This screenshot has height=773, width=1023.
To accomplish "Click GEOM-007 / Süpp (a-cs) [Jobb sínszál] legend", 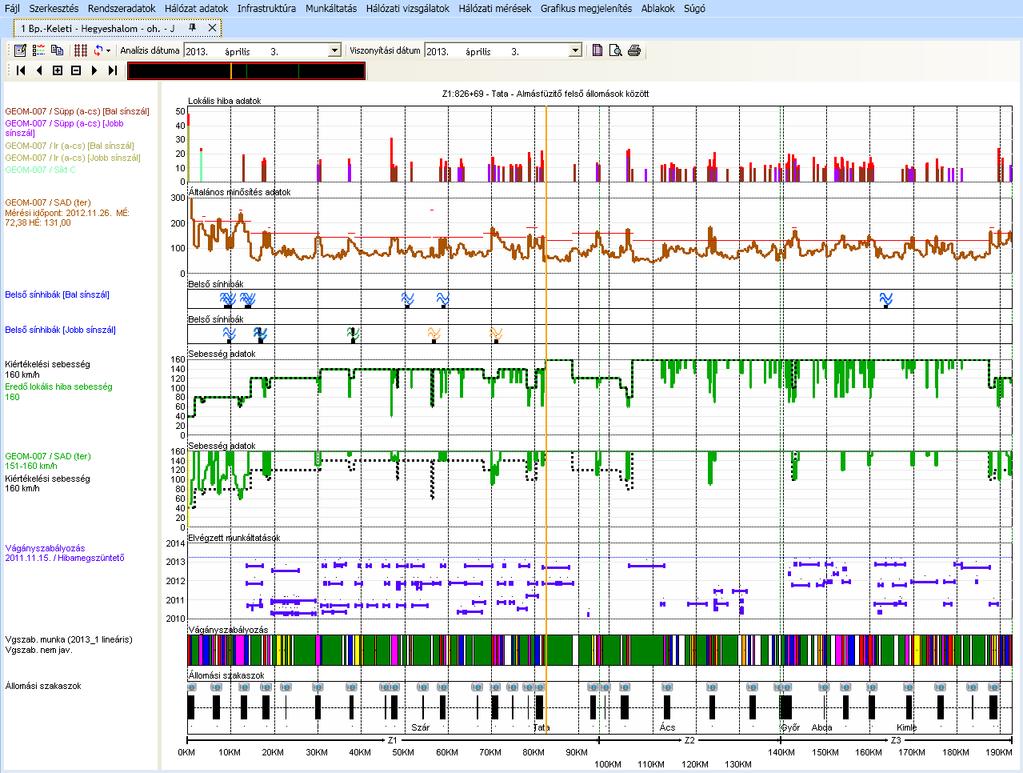I will pyautogui.click(x=64, y=128).
